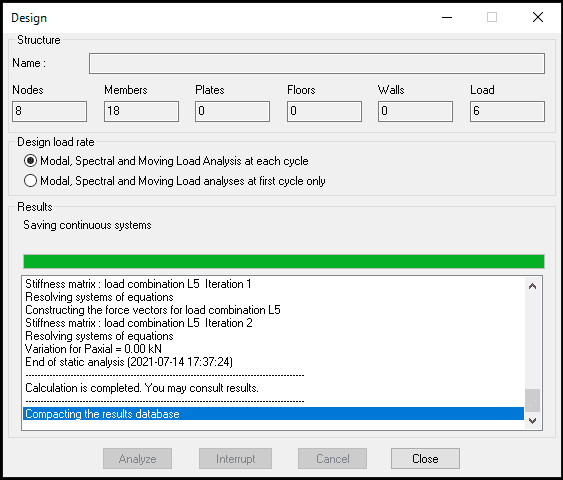Click the Members value field

141,111
